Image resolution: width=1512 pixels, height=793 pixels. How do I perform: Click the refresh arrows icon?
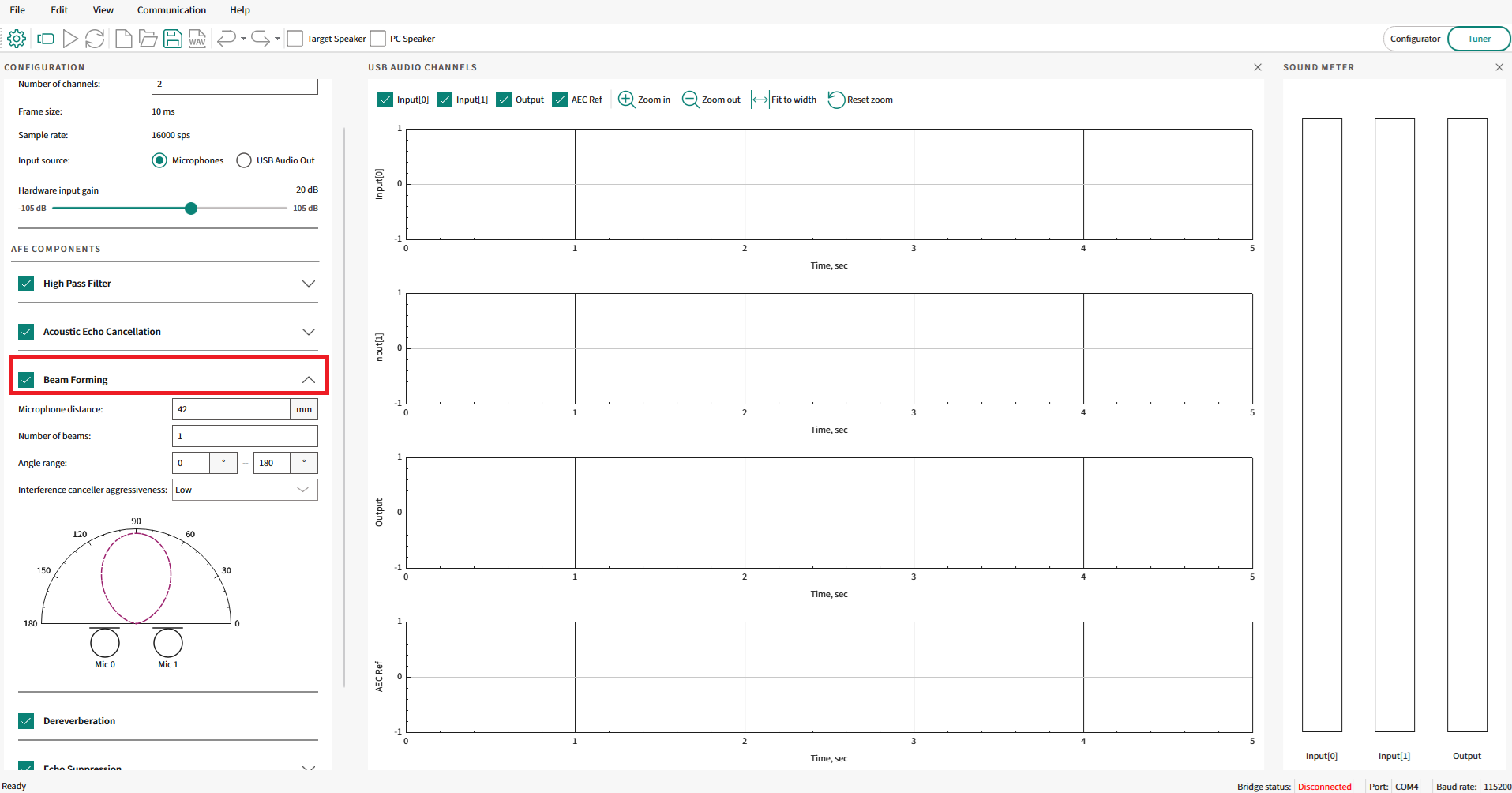tap(95, 39)
